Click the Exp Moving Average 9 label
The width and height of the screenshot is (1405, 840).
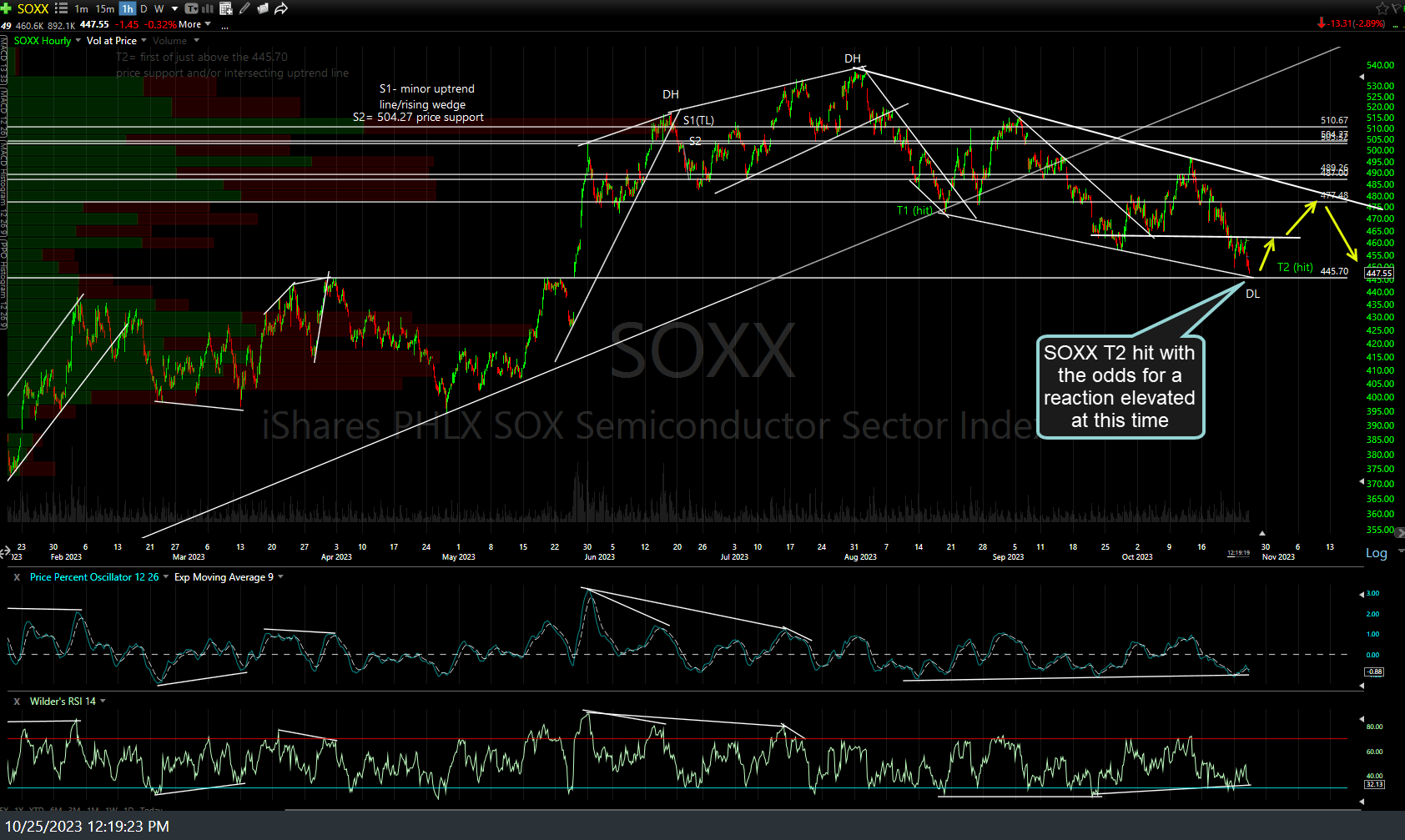[224, 576]
